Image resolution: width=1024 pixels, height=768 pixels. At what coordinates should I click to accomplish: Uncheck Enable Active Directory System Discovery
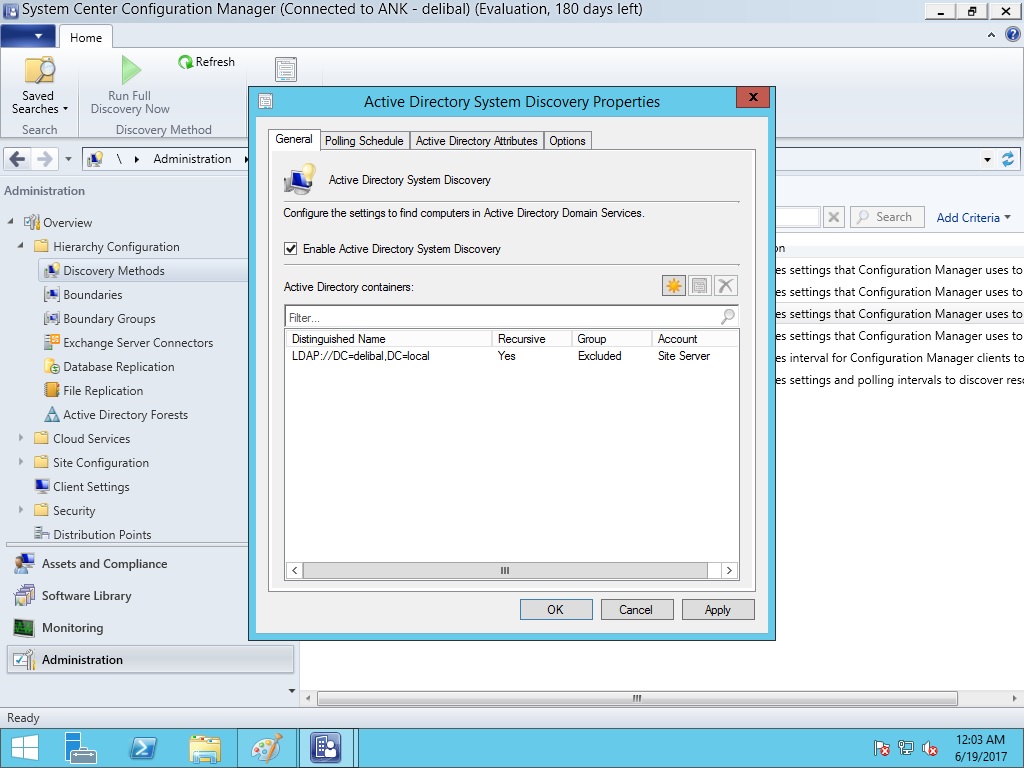pyautogui.click(x=291, y=249)
